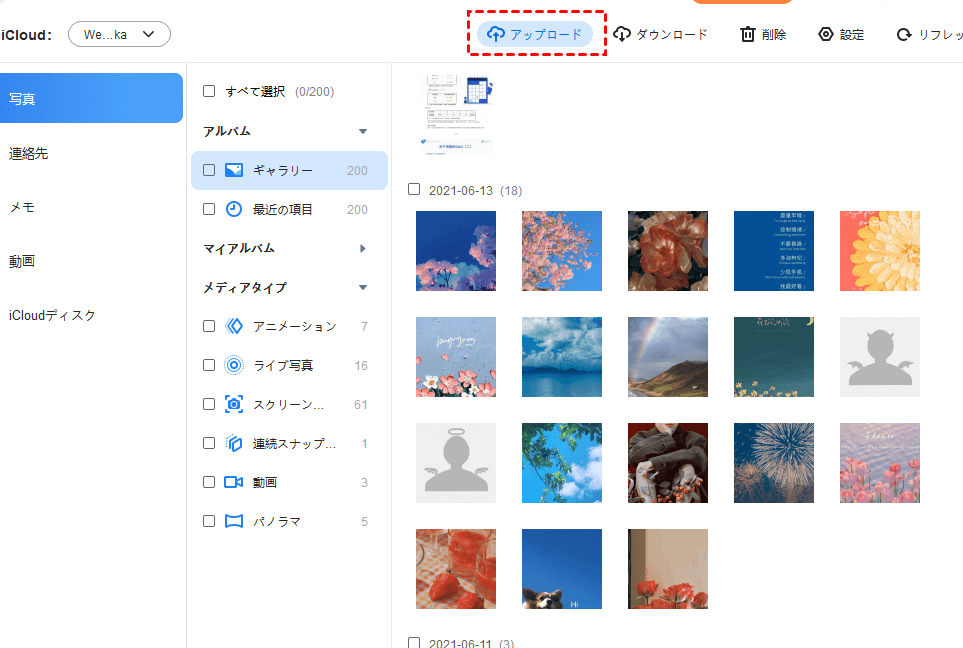Tick the Gallery (ギャラリー) checkbox
Viewport: 963px width, 648px height.
[x=209, y=171]
